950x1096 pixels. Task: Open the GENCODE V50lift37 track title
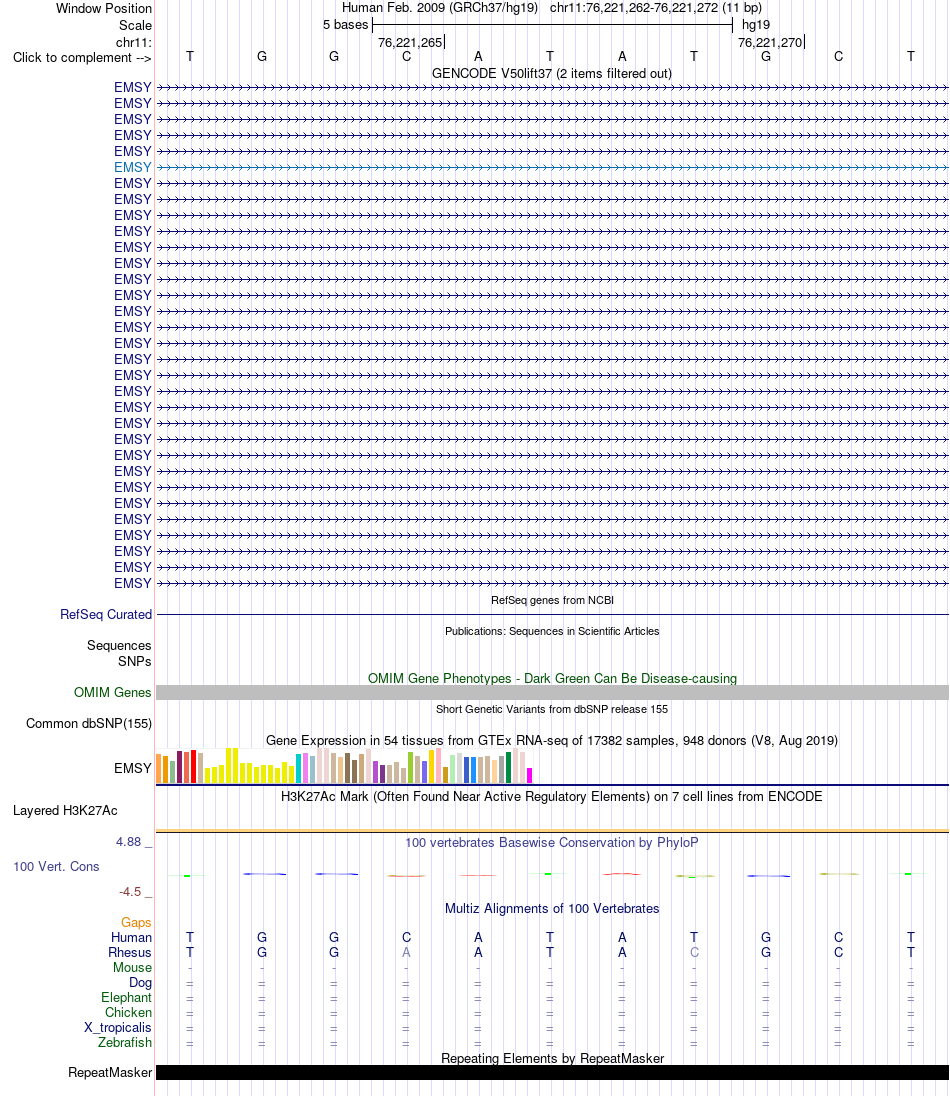pos(552,73)
